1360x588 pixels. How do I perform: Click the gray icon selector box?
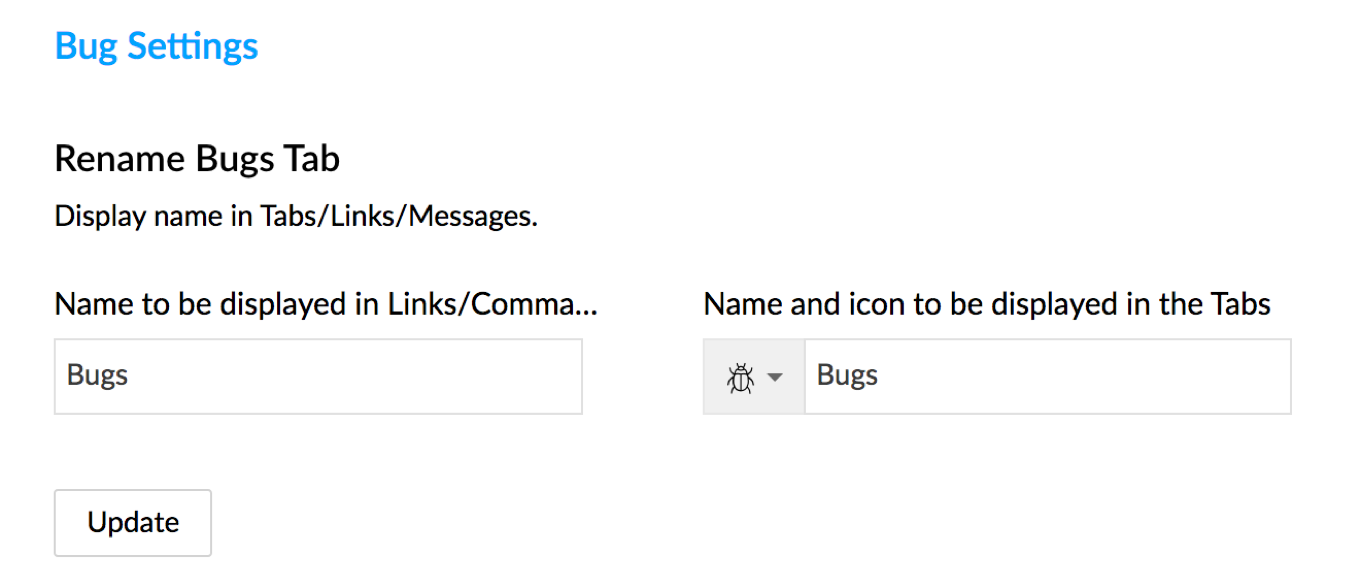754,376
